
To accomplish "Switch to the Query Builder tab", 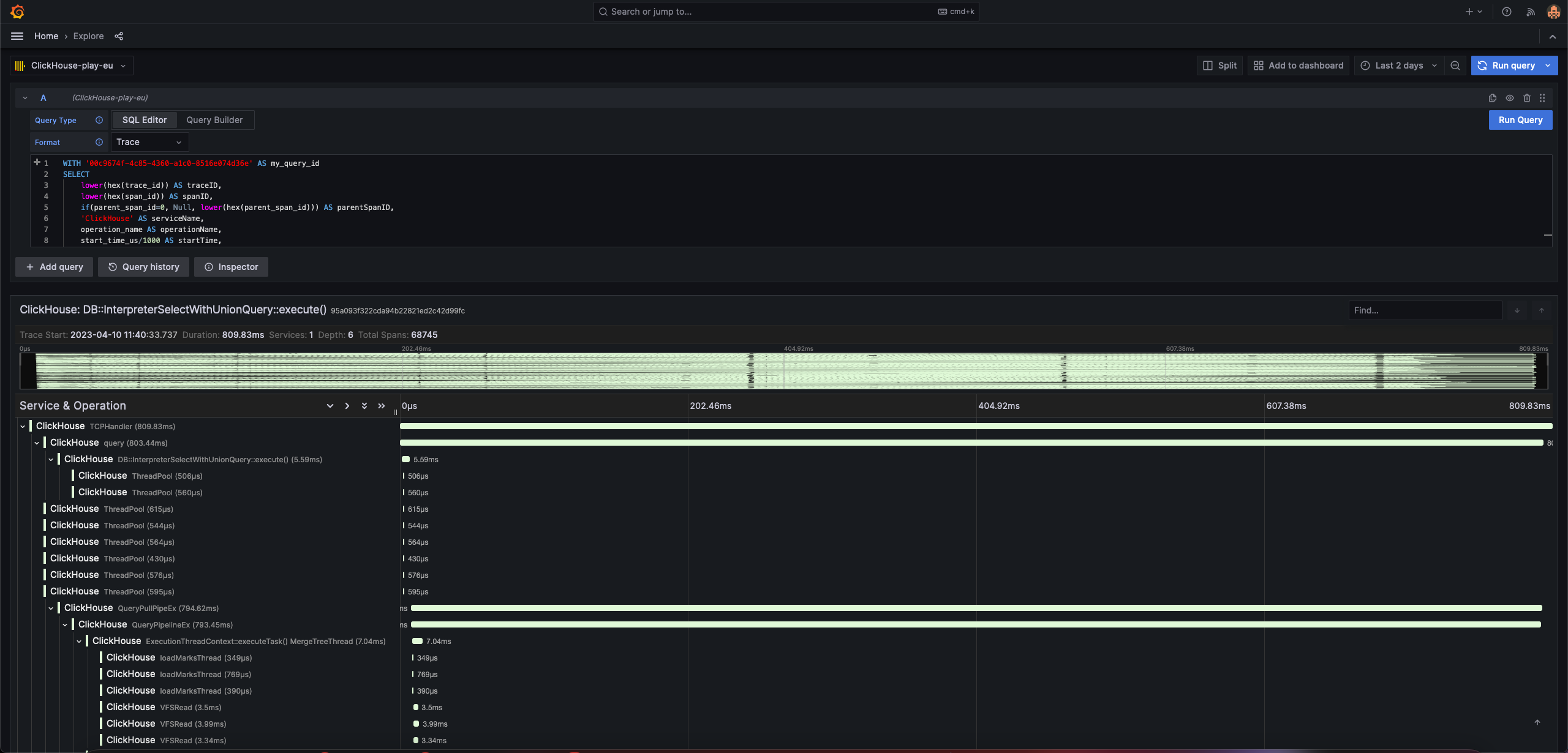I will (x=214, y=120).
